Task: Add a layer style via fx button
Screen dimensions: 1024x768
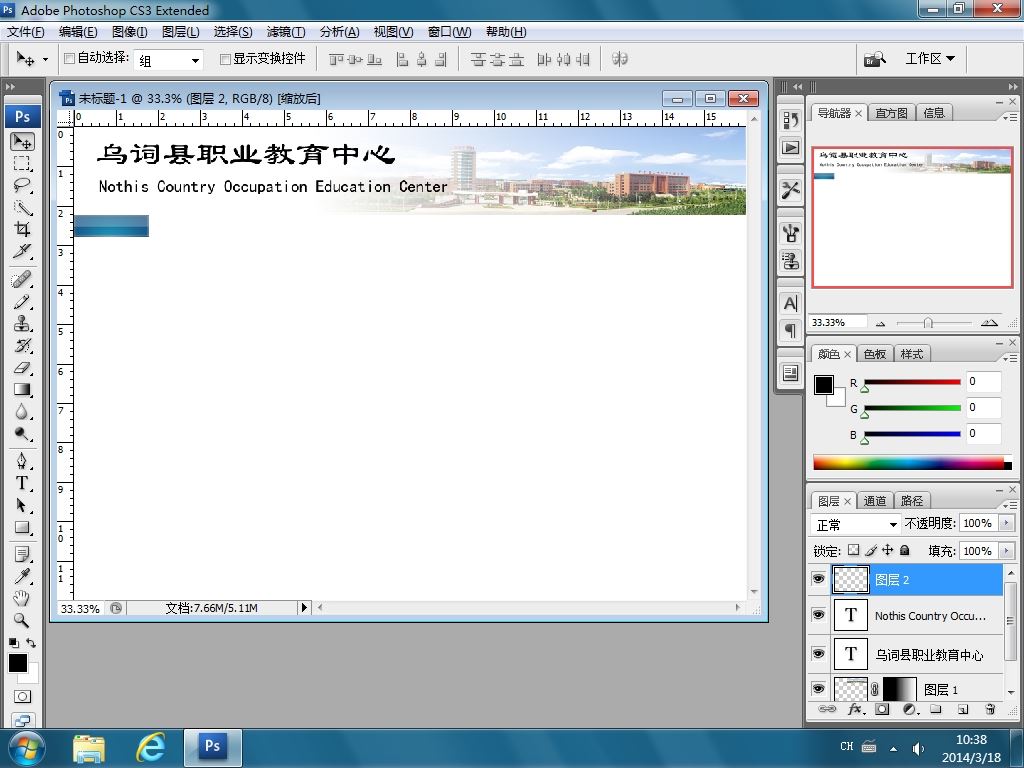Action: 856,709
